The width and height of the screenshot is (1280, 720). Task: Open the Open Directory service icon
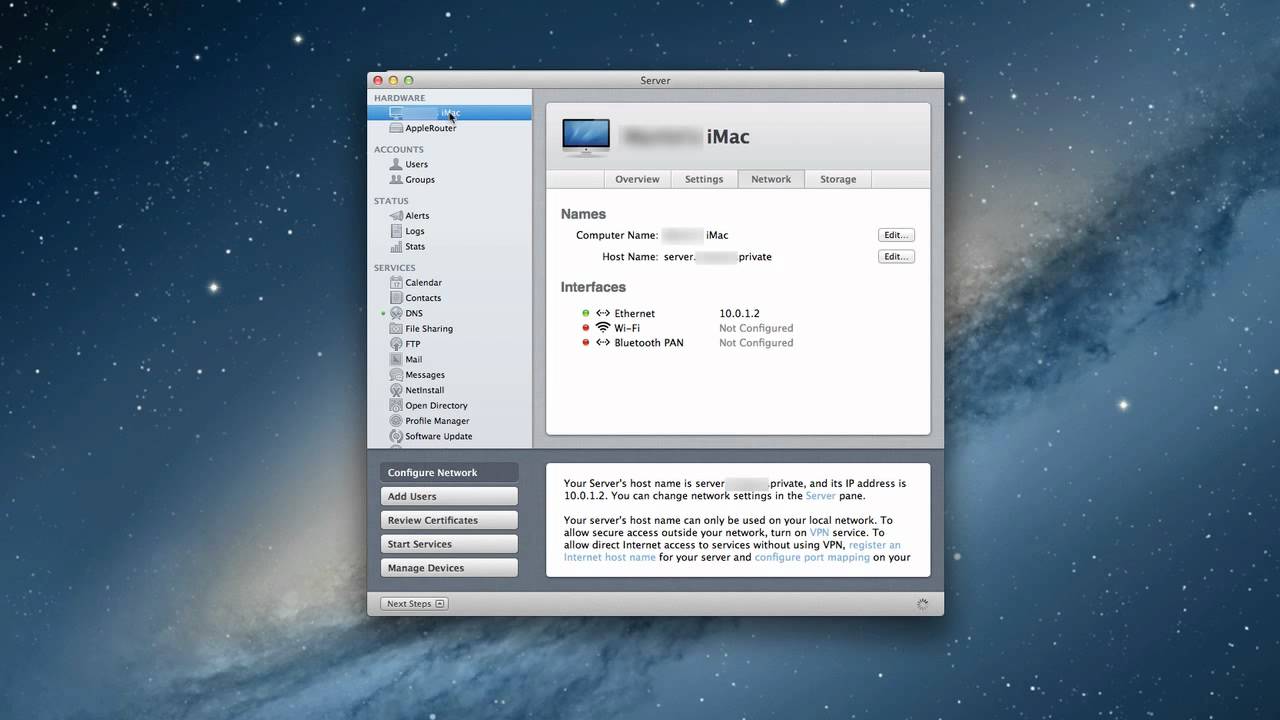point(397,406)
